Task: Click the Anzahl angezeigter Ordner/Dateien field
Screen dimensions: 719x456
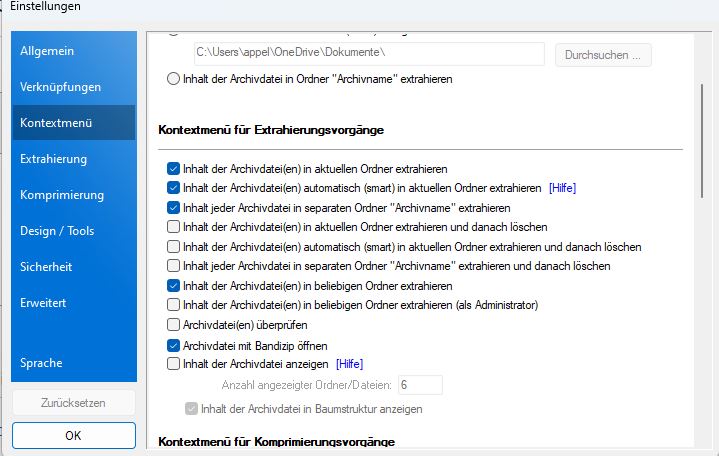Action: coord(420,385)
